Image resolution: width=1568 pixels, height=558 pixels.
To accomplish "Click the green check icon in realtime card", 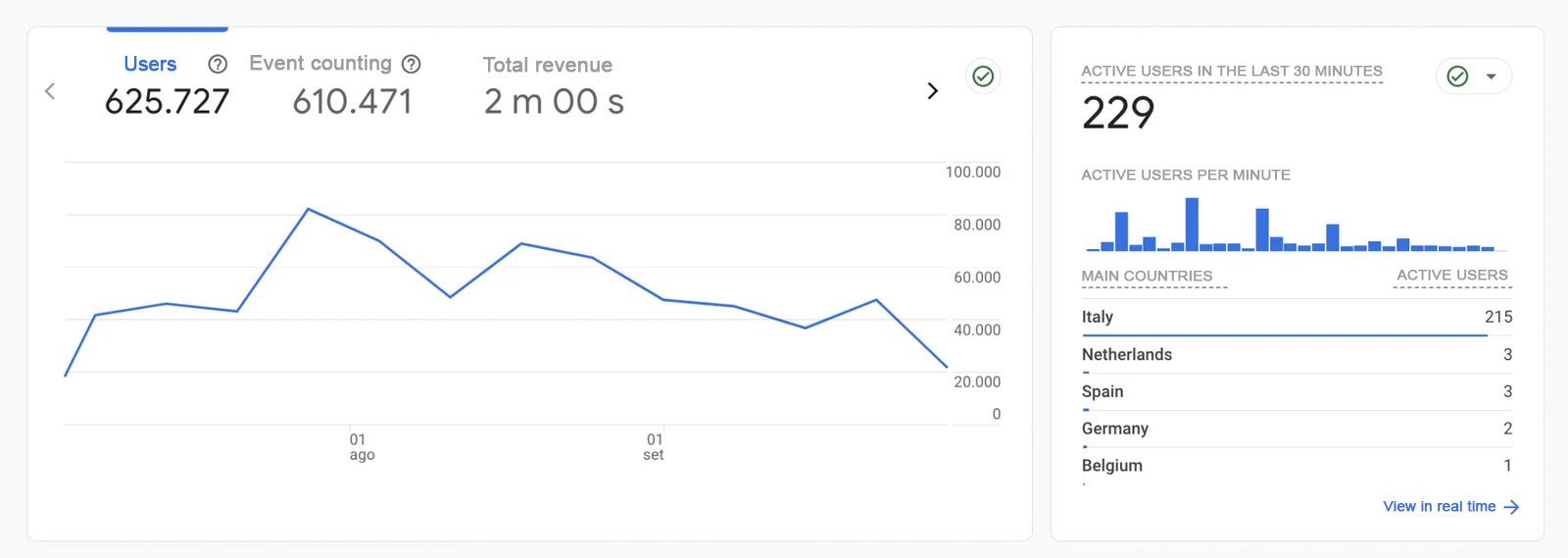I will click(1457, 76).
